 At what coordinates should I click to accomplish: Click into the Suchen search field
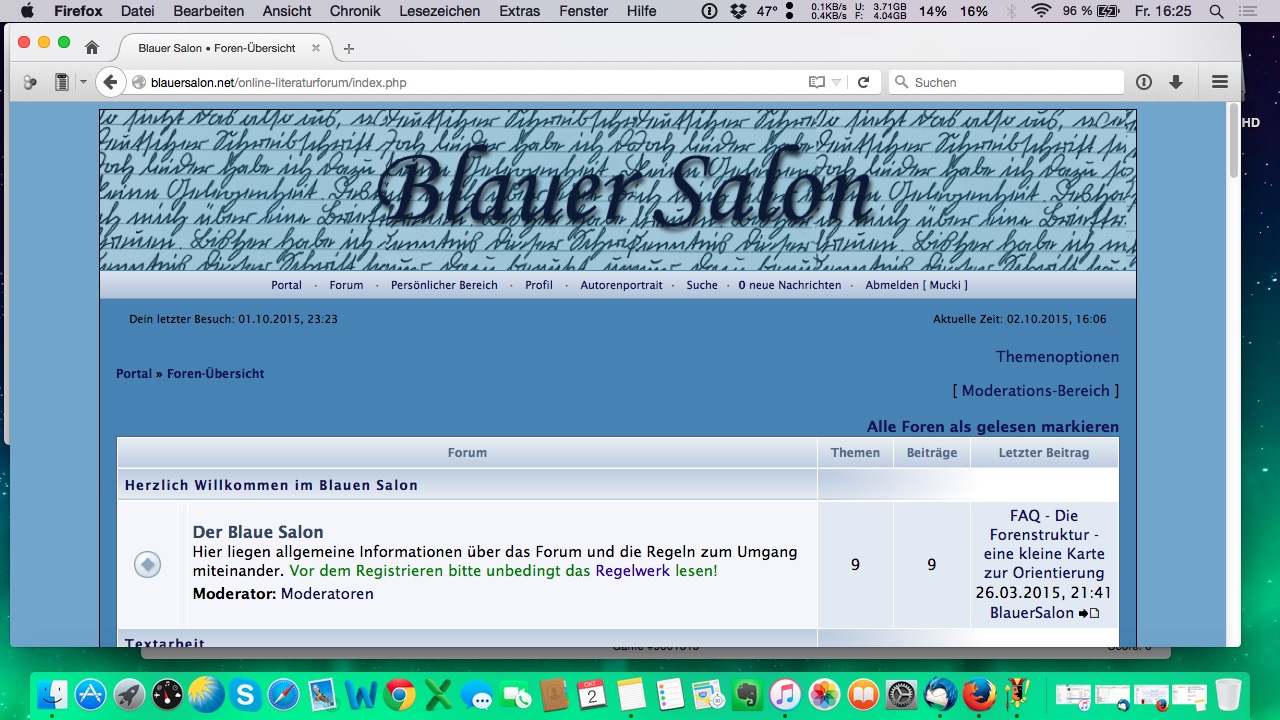point(1010,83)
